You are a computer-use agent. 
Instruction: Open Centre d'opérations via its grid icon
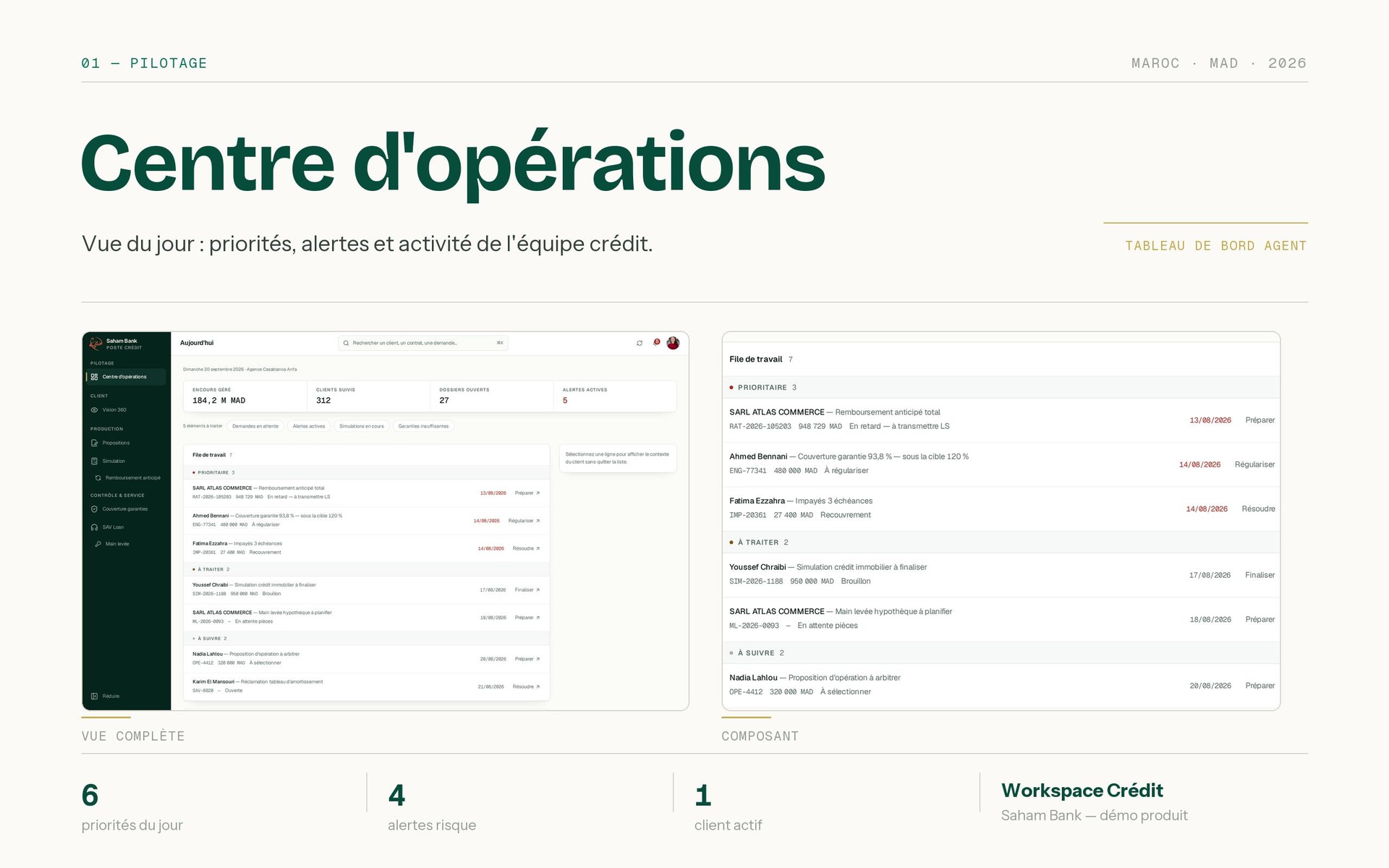click(x=95, y=377)
